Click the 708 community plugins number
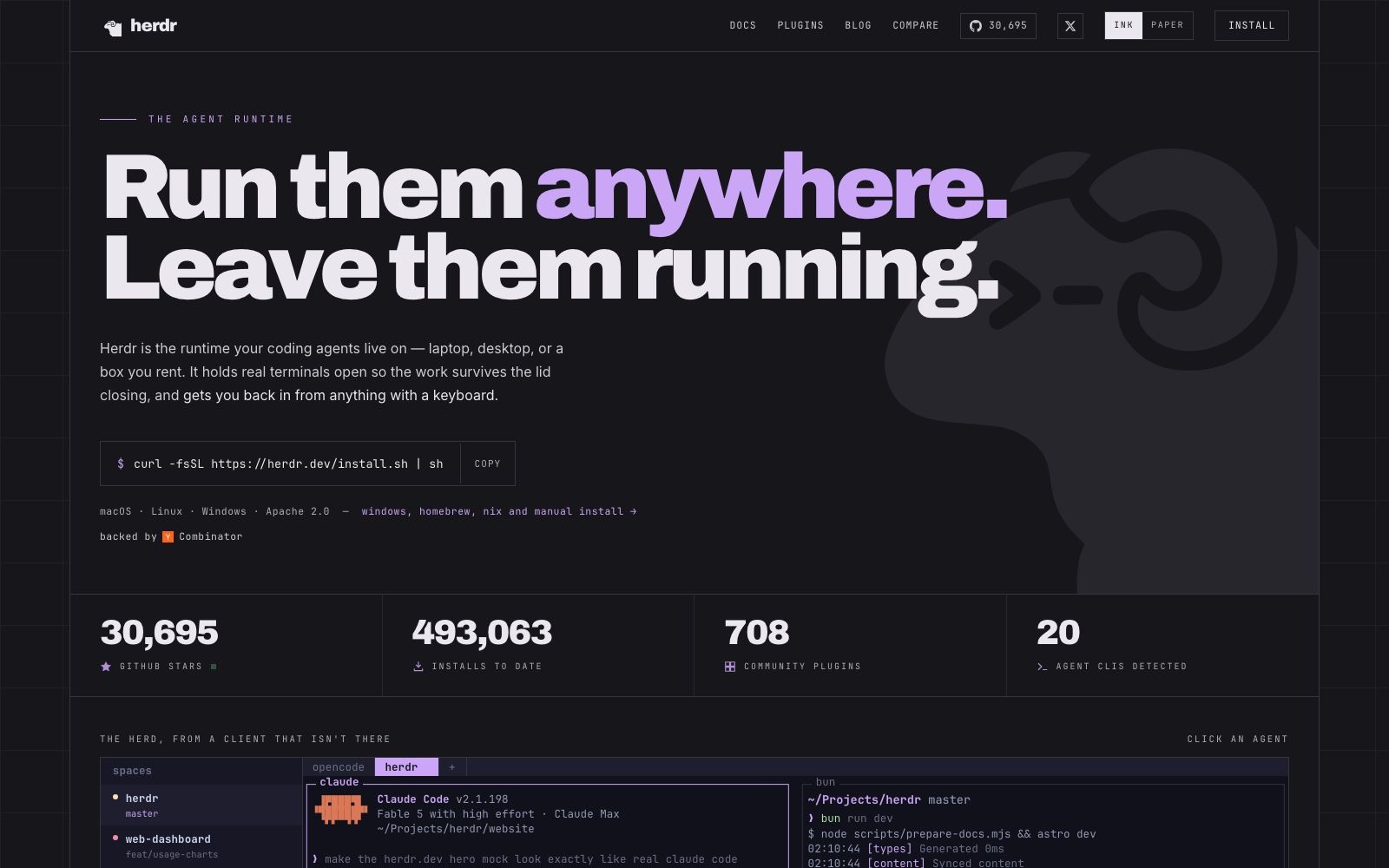This screenshot has height=868, width=1389. [757, 633]
